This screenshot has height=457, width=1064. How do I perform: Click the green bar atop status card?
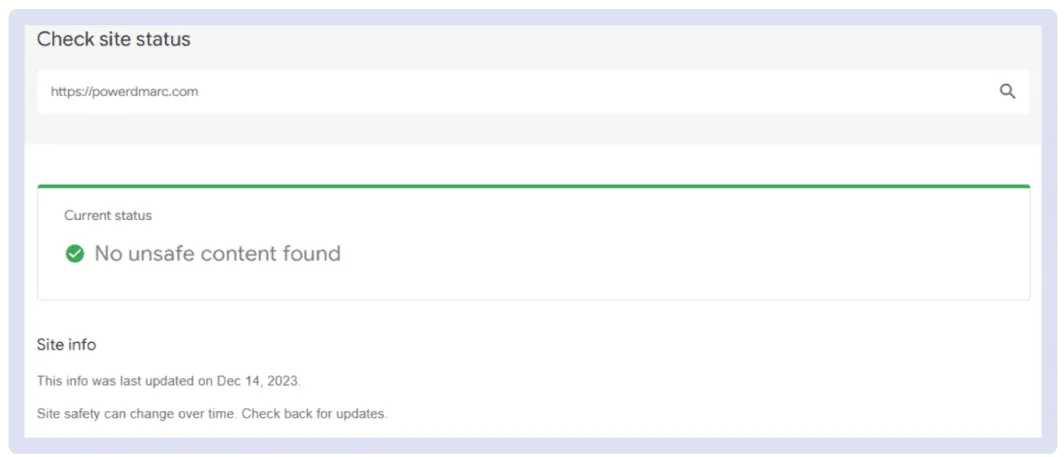click(533, 186)
